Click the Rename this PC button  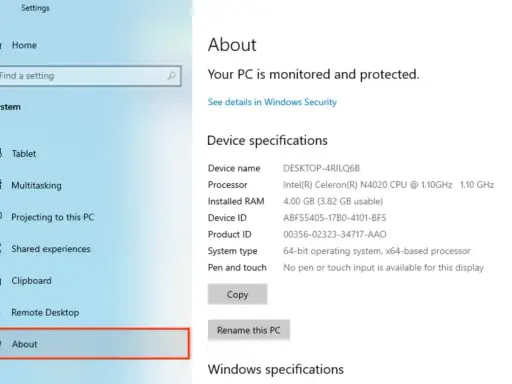click(249, 330)
